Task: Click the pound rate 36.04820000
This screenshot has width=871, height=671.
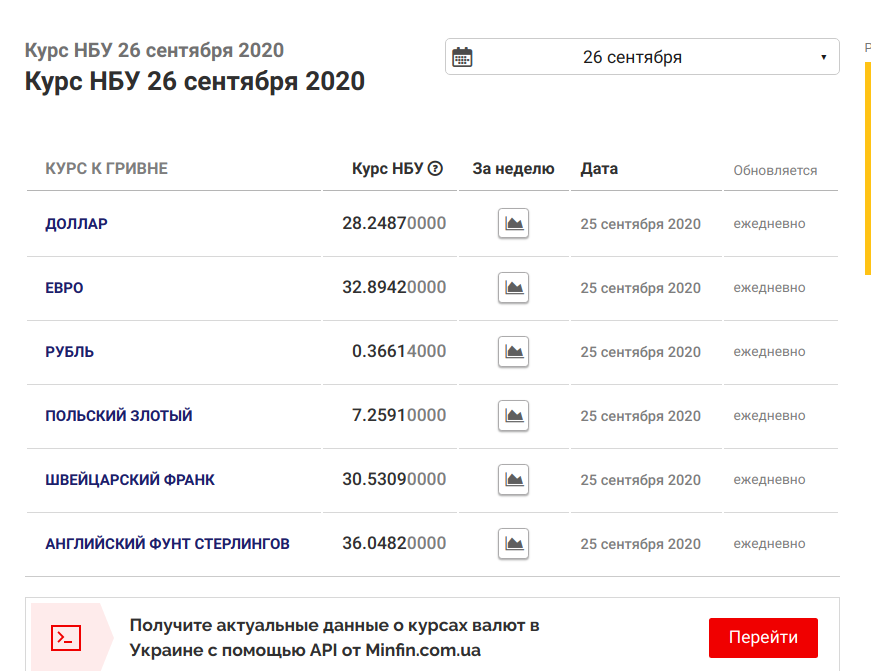Action: [x=394, y=543]
